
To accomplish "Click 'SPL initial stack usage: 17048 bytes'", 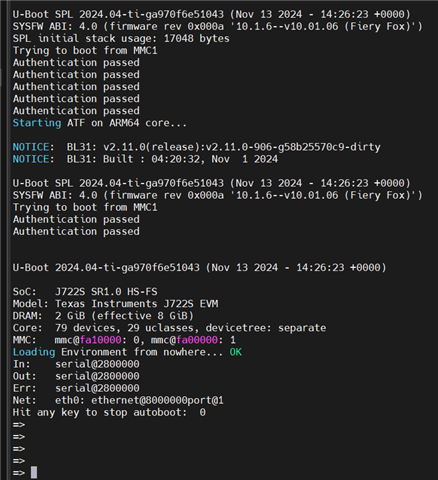I will (121, 39).
